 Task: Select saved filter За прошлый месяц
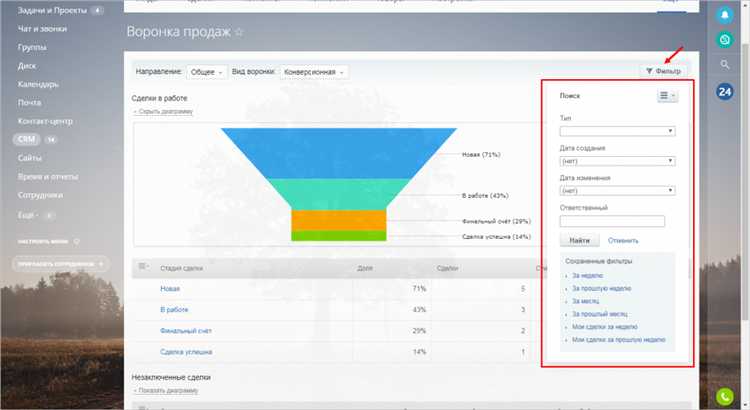click(600, 314)
